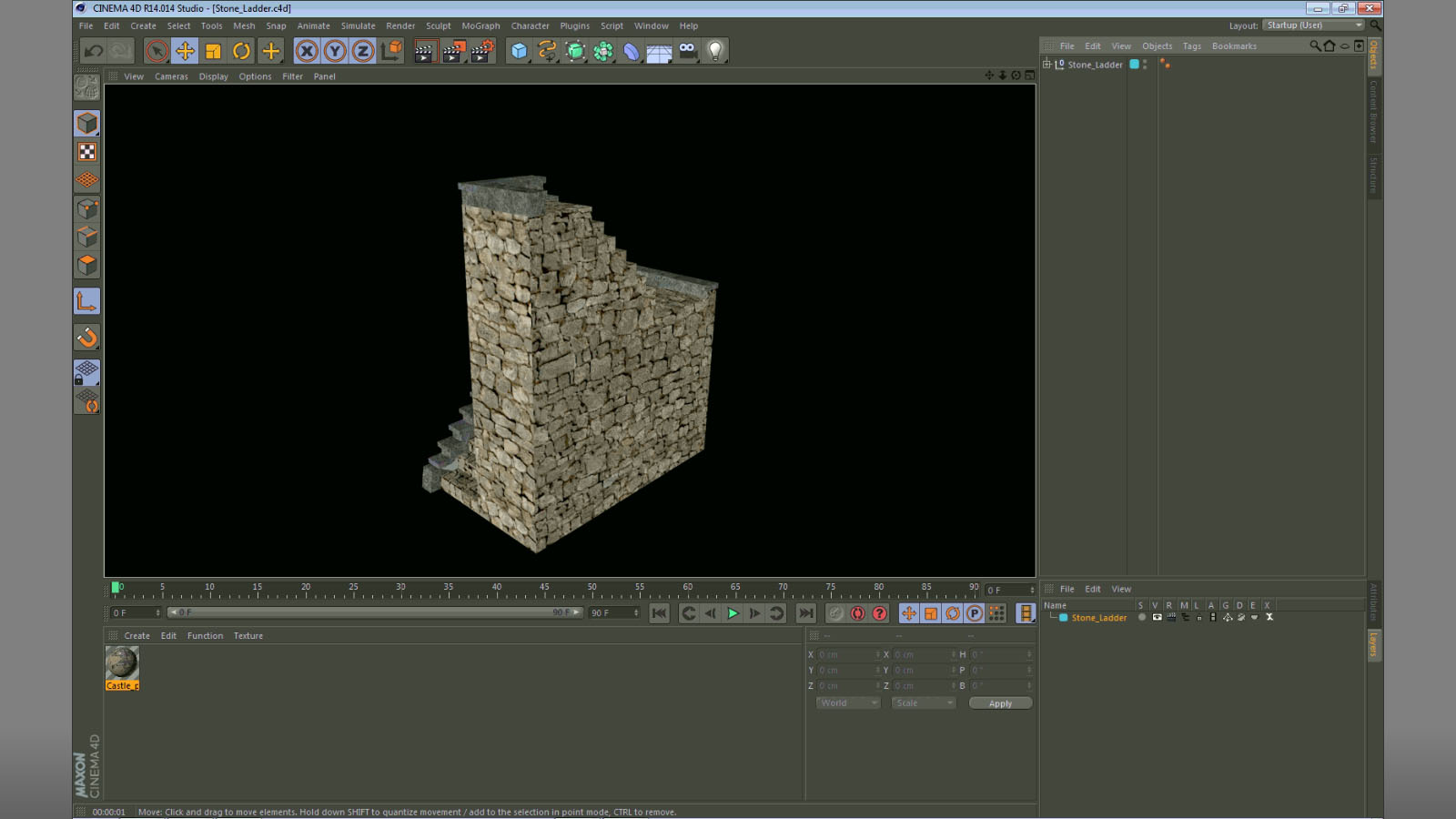Open the spline tools icon

point(547,51)
